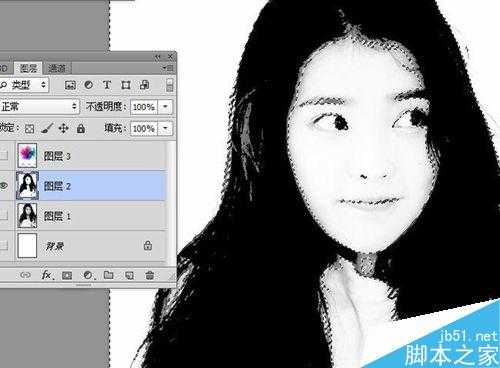Select the pixel layer filter icon

point(70,85)
